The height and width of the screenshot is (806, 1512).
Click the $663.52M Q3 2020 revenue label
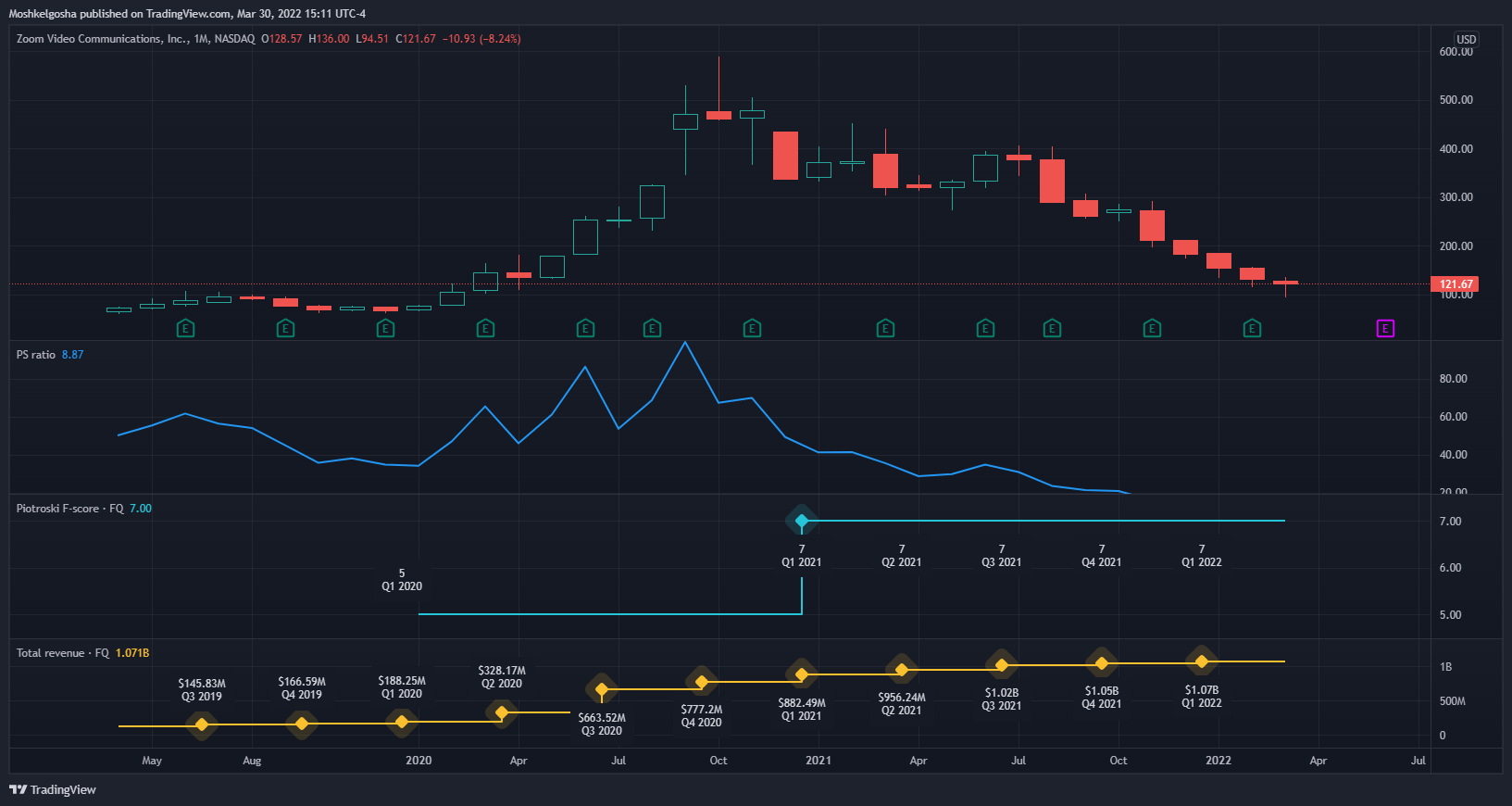(x=602, y=724)
